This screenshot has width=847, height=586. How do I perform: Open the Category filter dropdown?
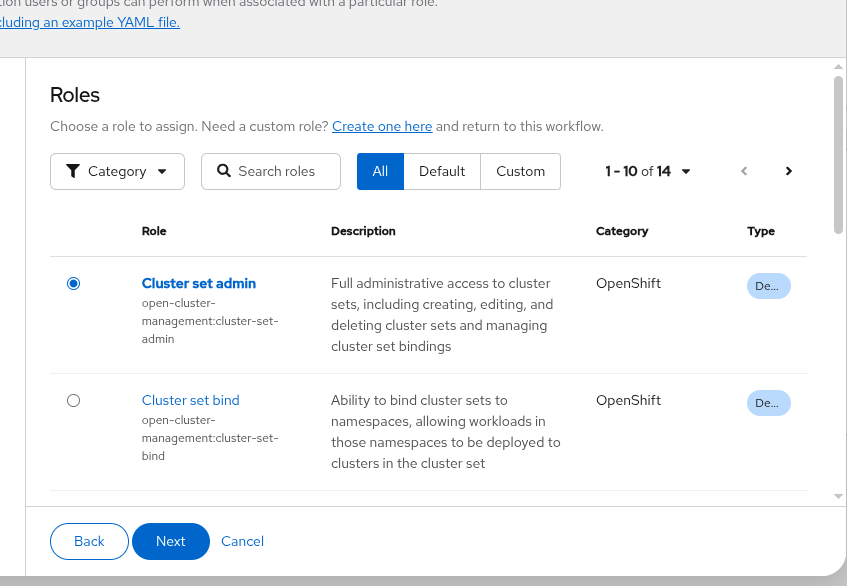coord(117,171)
